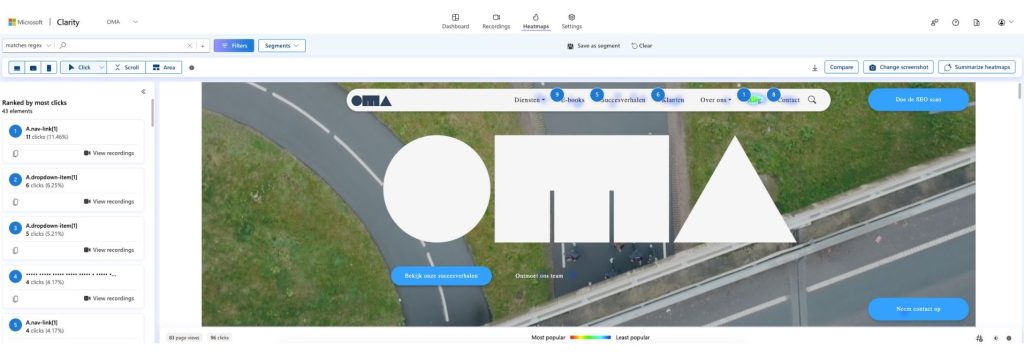Open the Dashboard tab

(455, 22)
